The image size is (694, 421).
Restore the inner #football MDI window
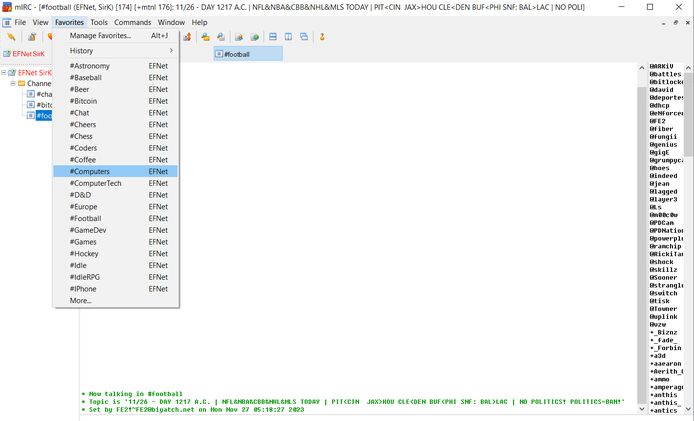[x=675, y=23]
